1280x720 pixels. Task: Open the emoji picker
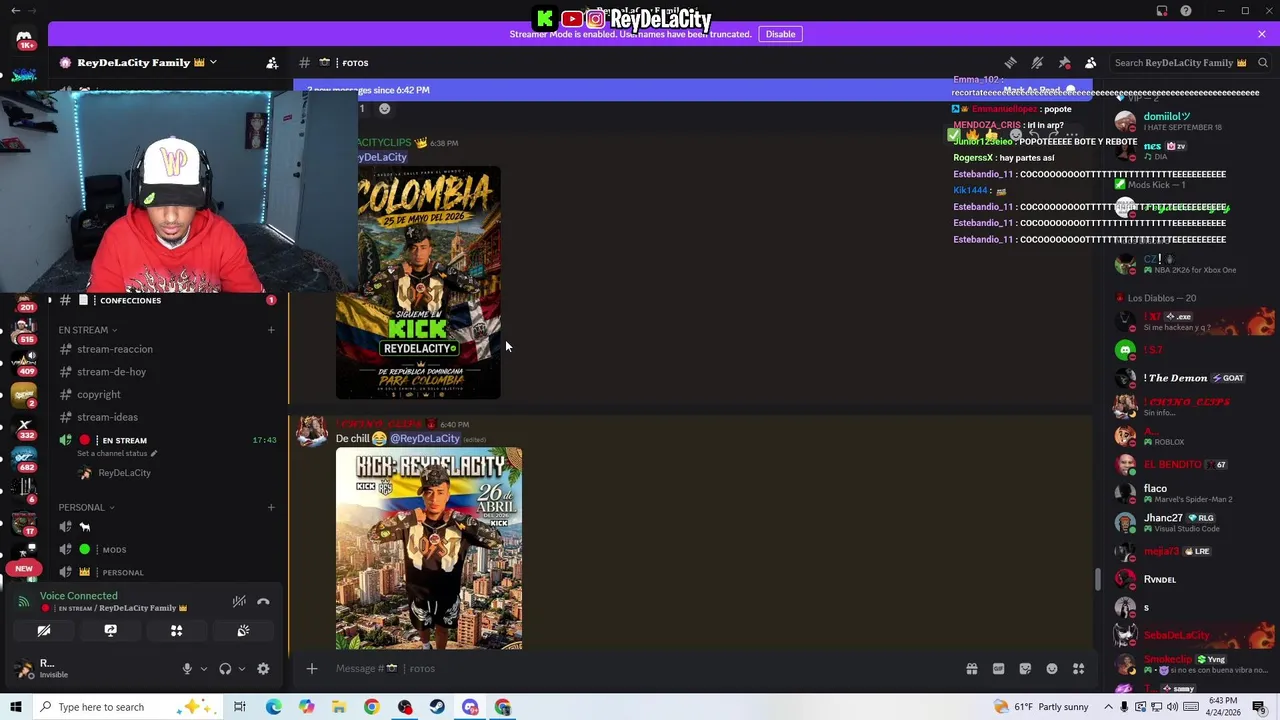pos(1052,669)
